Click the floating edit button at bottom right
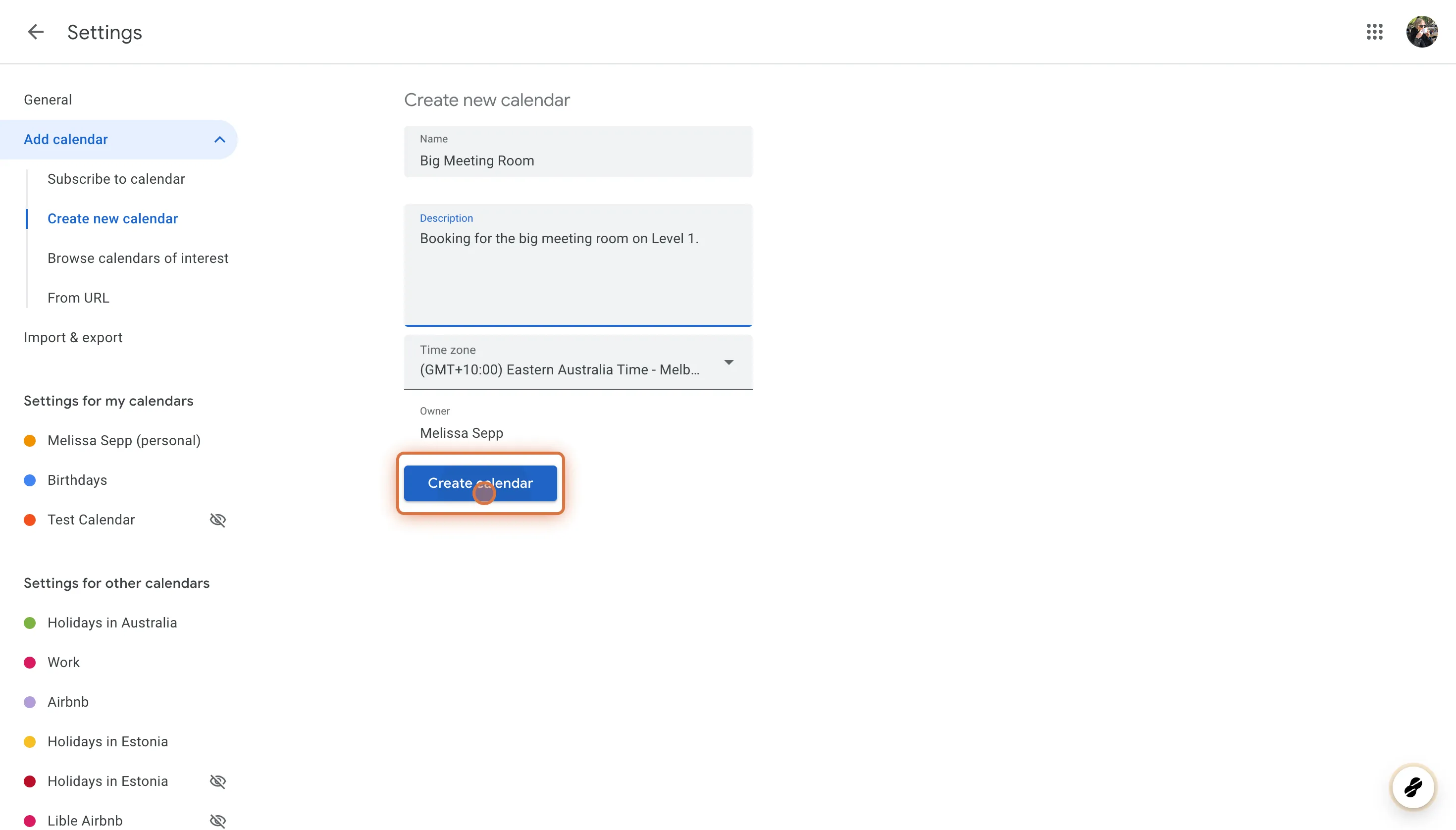Image resolution: width=1456 pixels, height=830 pixels. [1413, 787]
